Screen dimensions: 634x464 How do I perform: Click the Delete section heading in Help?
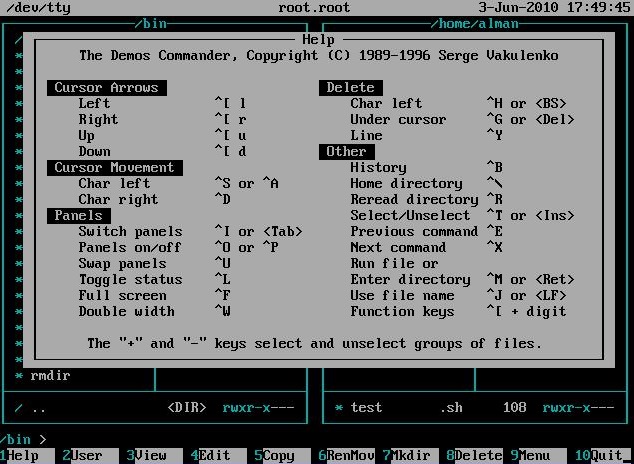(351, 88)
